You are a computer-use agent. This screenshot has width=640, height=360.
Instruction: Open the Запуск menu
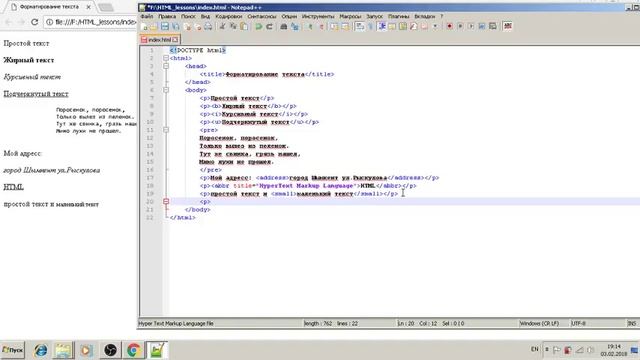[375, 16]
